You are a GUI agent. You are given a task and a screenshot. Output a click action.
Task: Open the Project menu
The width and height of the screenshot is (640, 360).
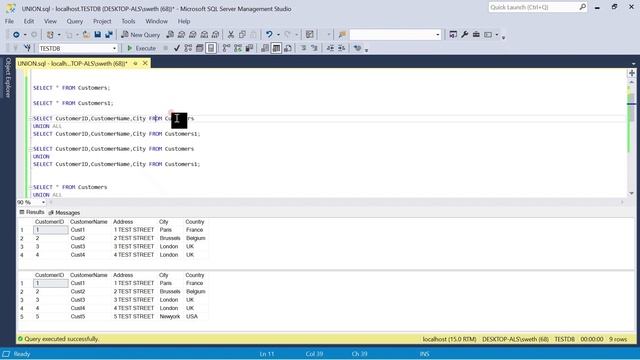tap(102, 21)
